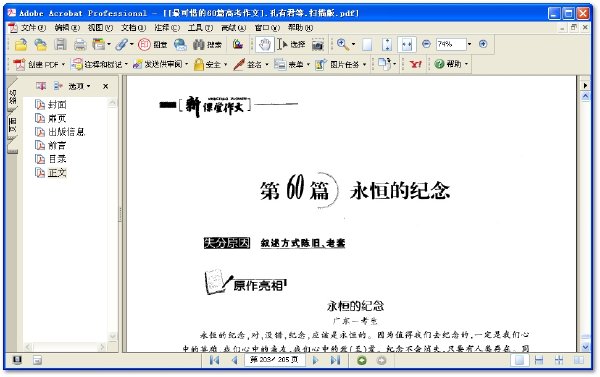Click the red Yahoo Y! icon

(x=416, y=64)
